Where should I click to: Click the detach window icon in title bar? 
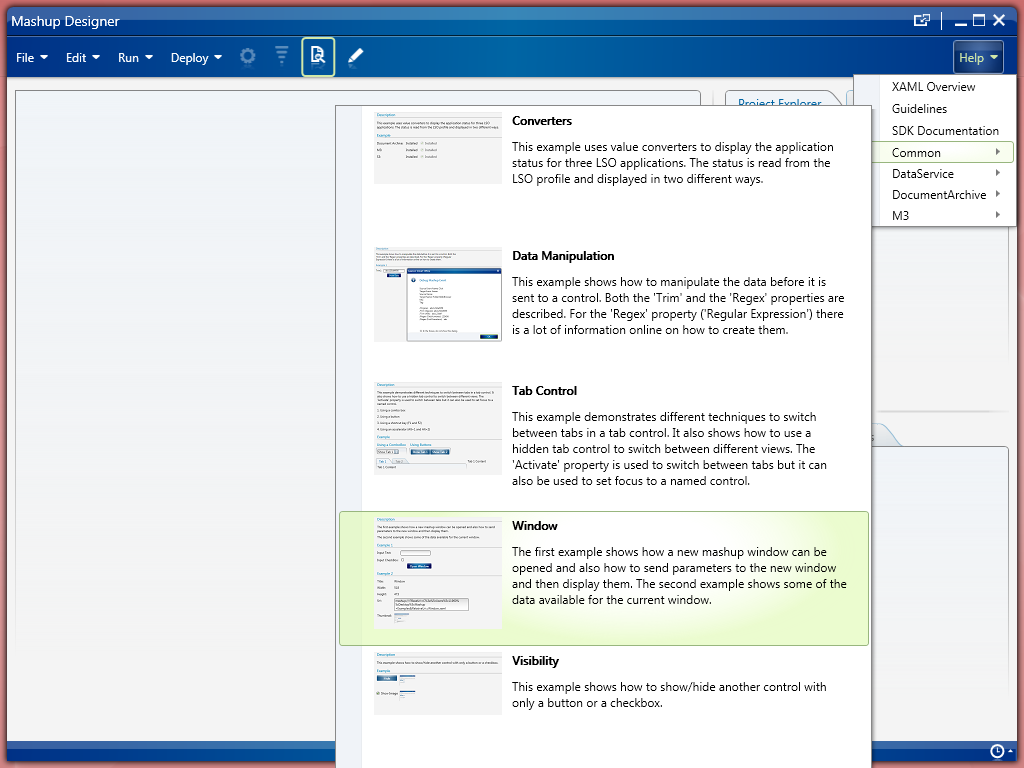click(x=922, y=20)
